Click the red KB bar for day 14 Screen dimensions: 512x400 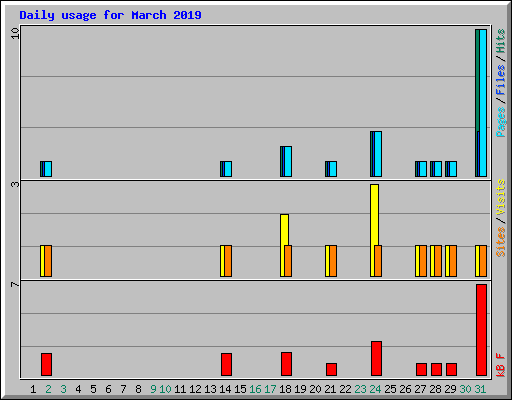(x=226, y=364)
